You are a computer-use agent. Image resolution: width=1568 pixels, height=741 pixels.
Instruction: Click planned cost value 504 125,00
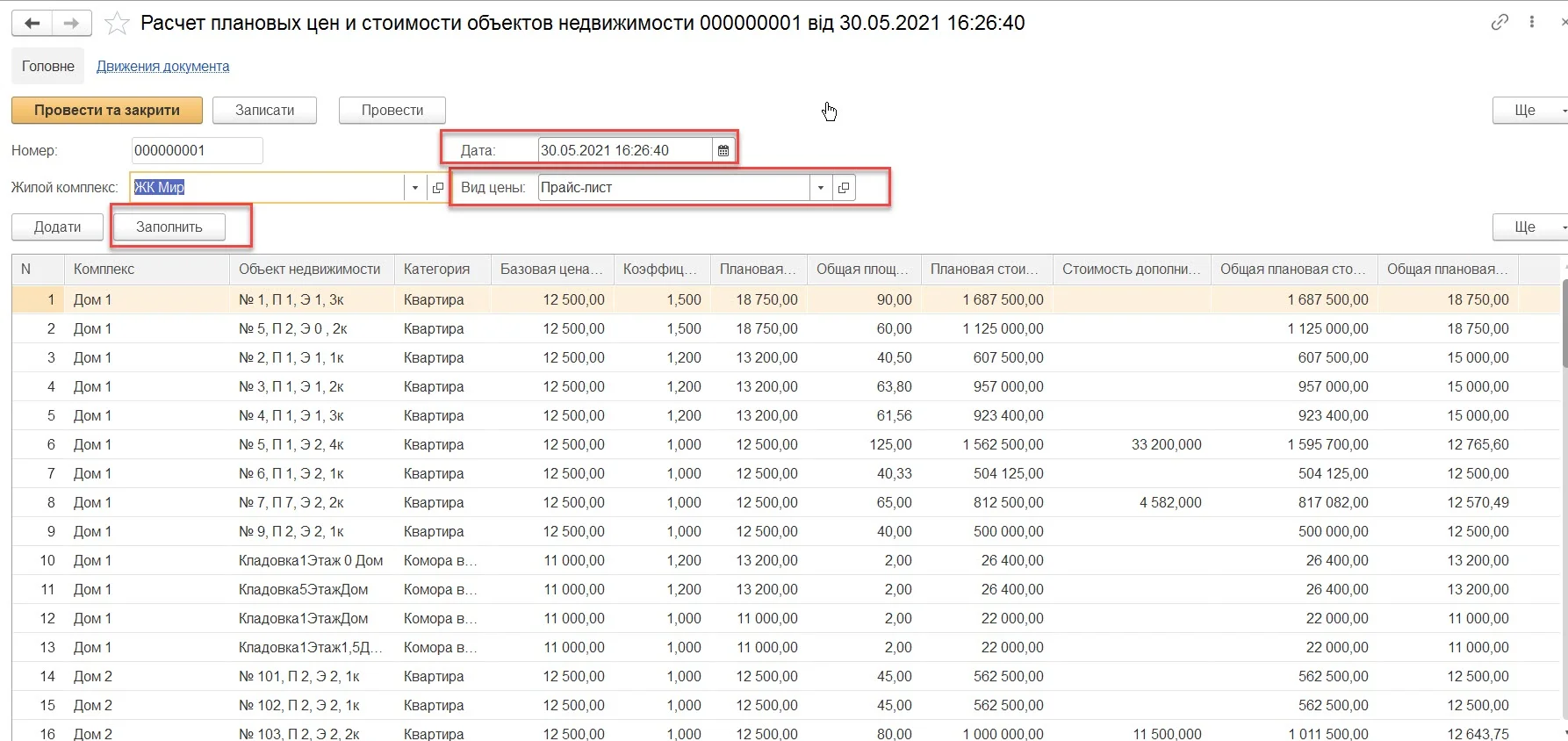[1008, 473]
